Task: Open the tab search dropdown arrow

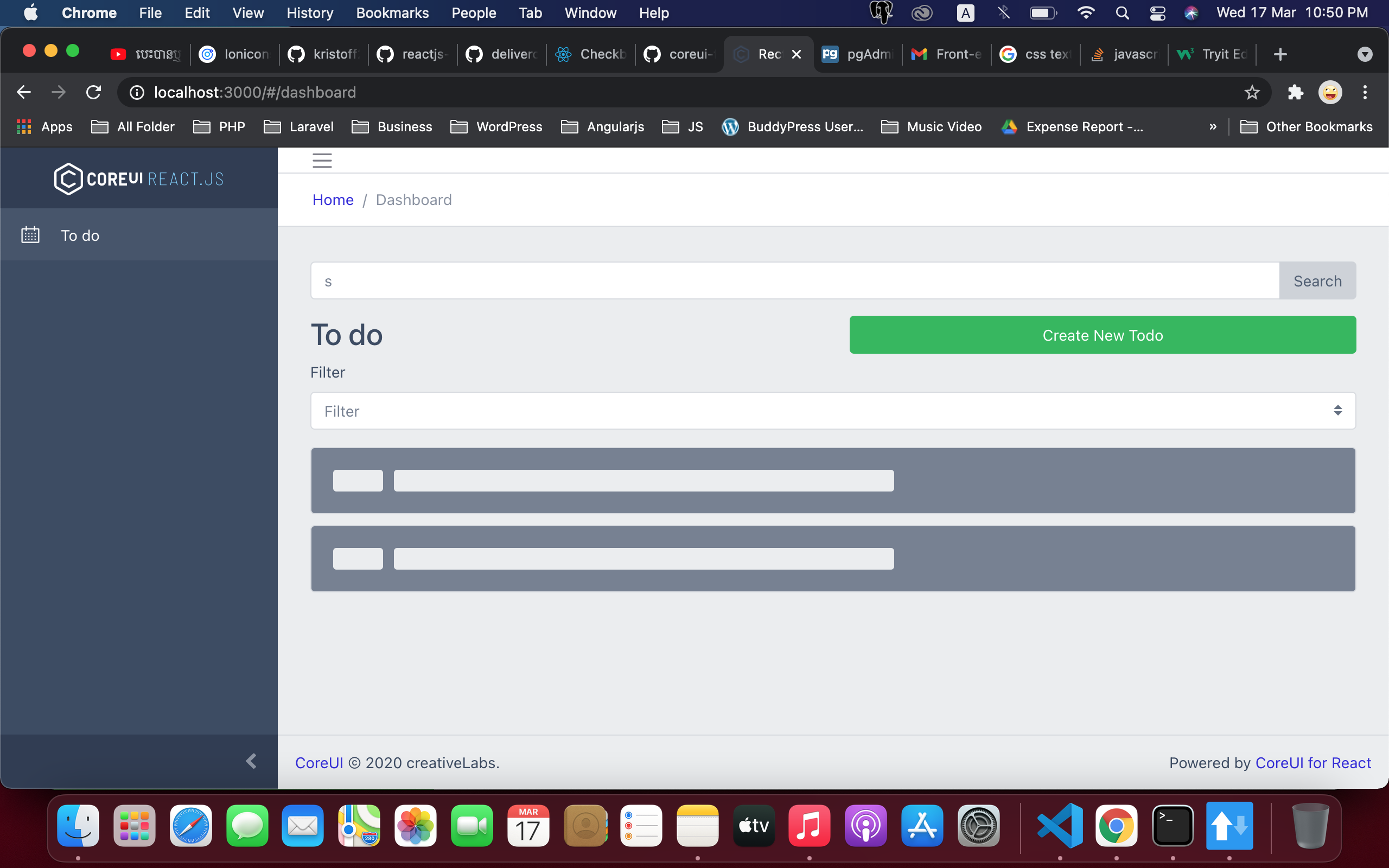Action: pos(1365,54)
